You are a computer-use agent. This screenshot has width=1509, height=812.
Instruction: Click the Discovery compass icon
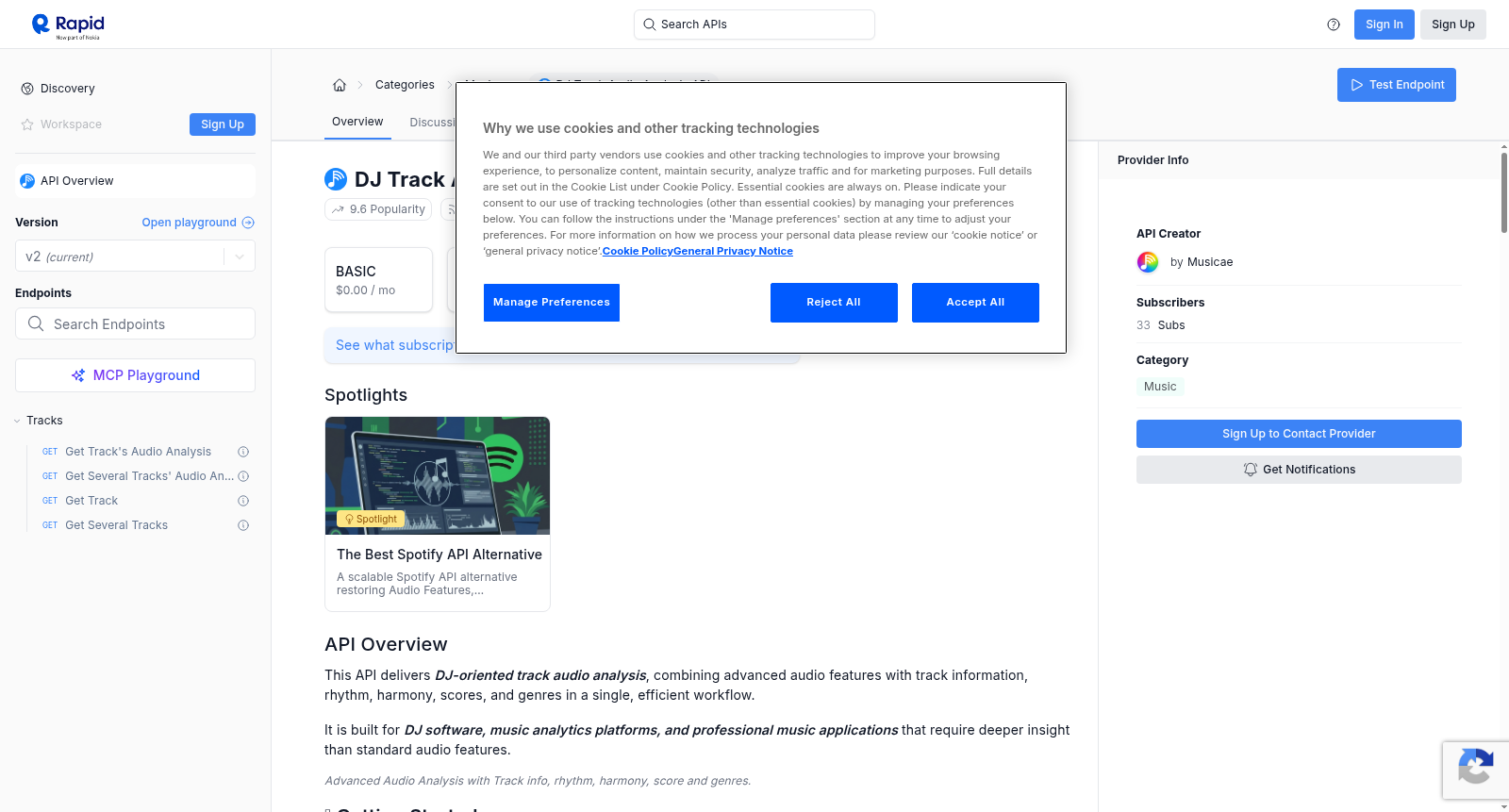27,89
